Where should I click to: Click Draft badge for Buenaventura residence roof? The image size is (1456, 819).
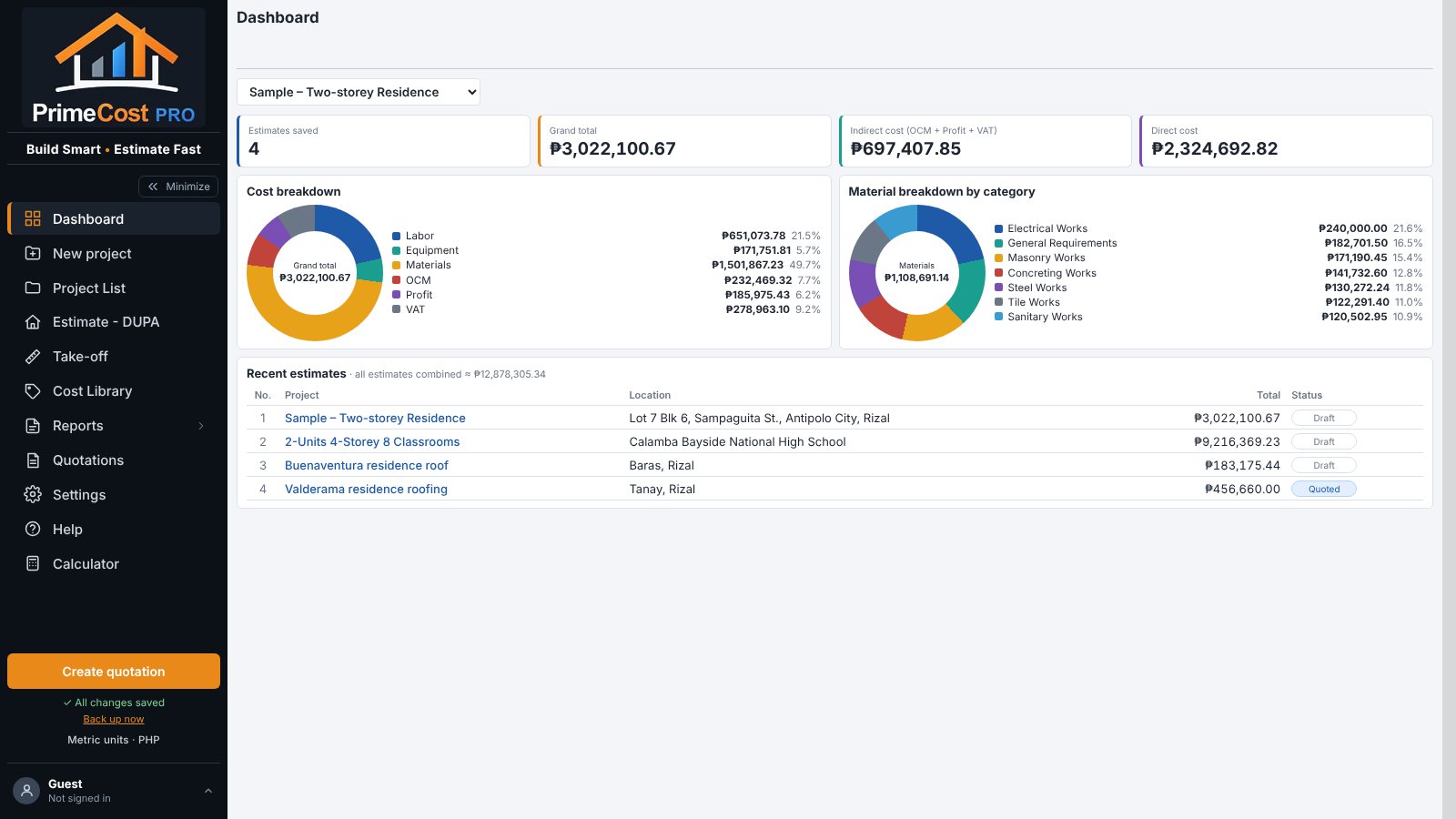click(1324, 465)
